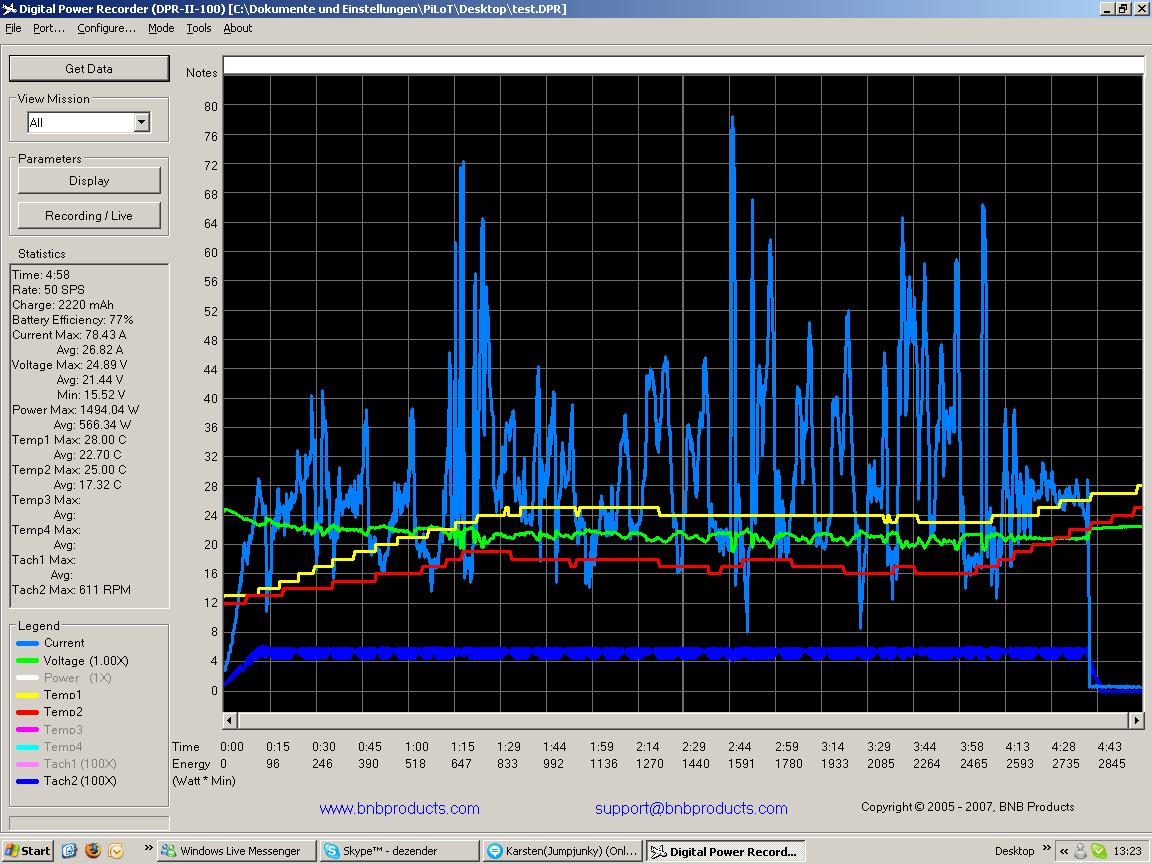This screenshot has height=864, width=1152.
Task: Click the support@bnbproducts.com email link
Action: [x=691, y=808]
